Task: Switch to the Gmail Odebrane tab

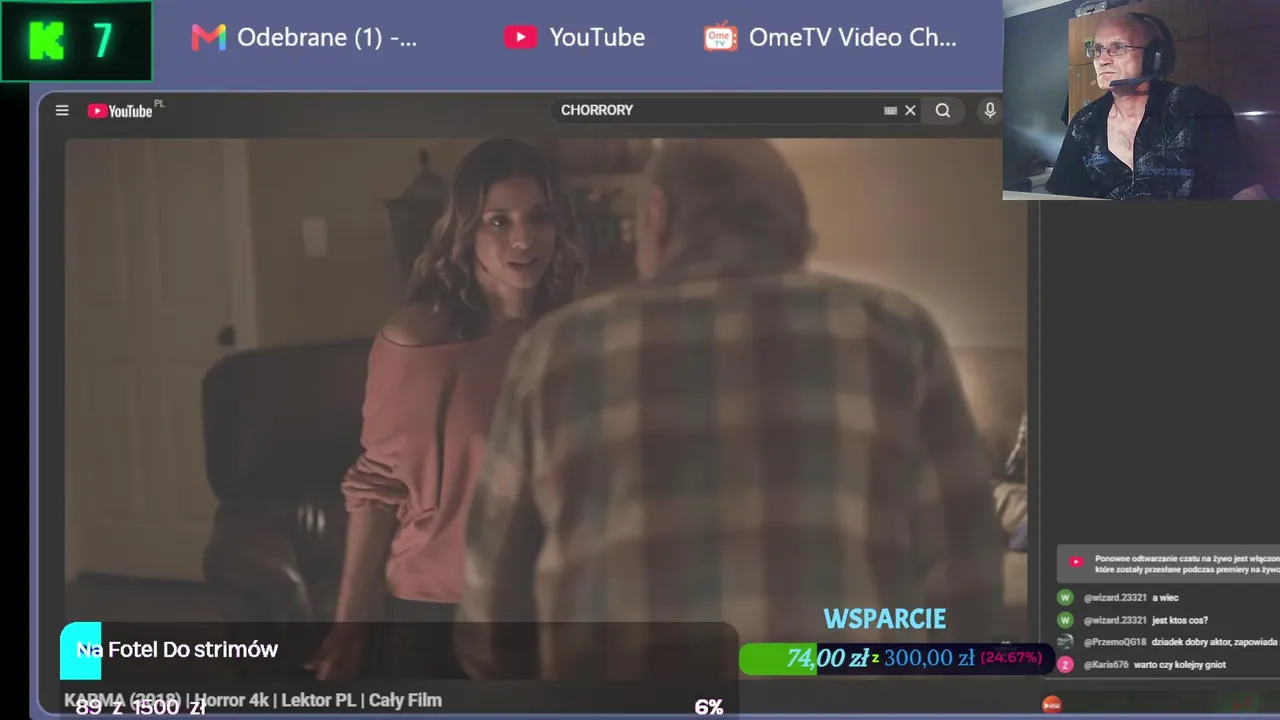Action: (x=303, y=38)
